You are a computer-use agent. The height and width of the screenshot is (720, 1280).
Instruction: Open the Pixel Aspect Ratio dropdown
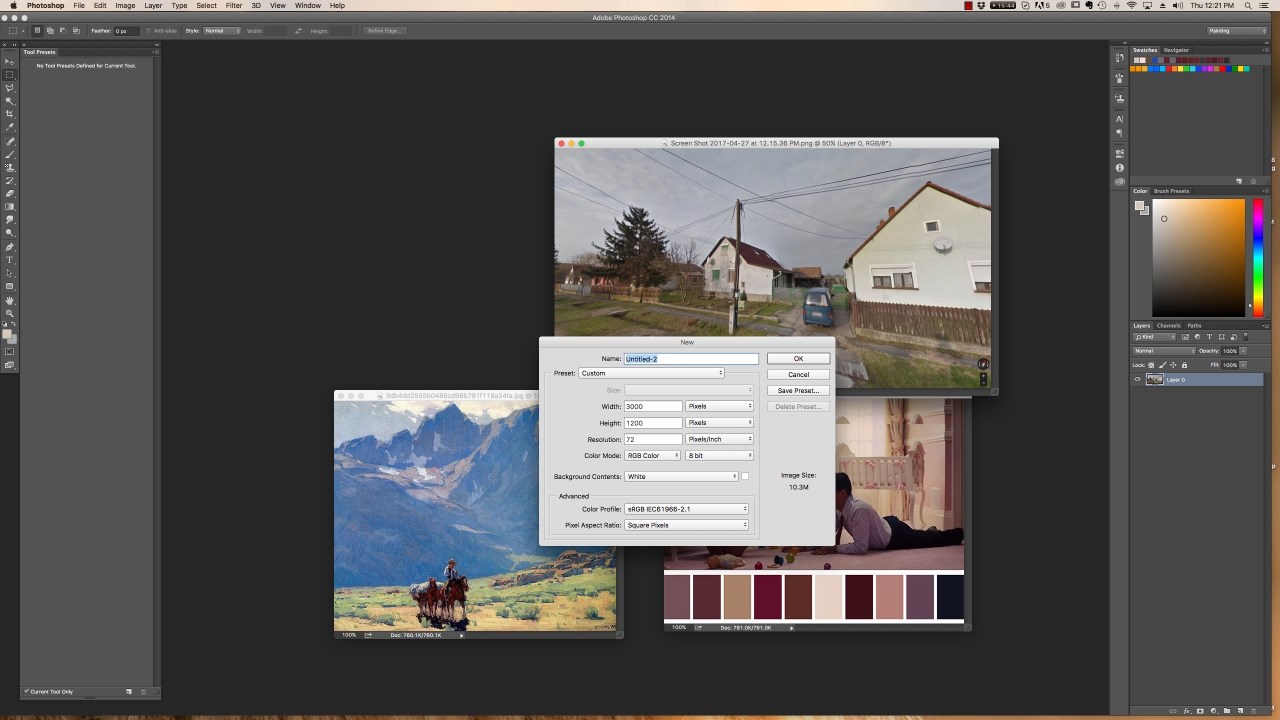pos(686,525)
